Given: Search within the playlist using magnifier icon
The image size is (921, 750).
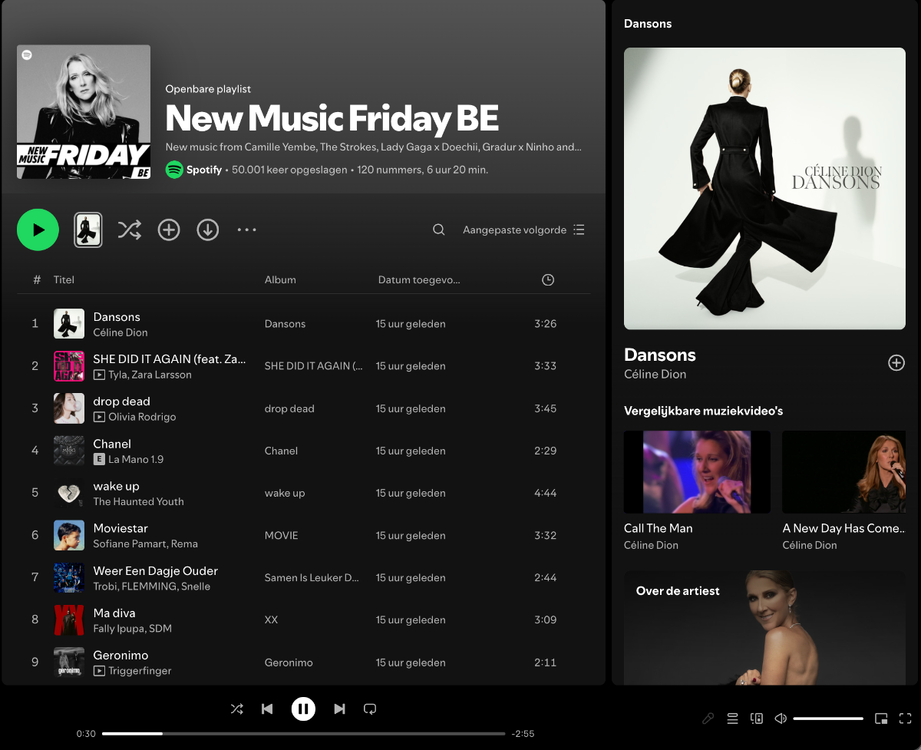Looking at the screenshot, I should point(438,230).
